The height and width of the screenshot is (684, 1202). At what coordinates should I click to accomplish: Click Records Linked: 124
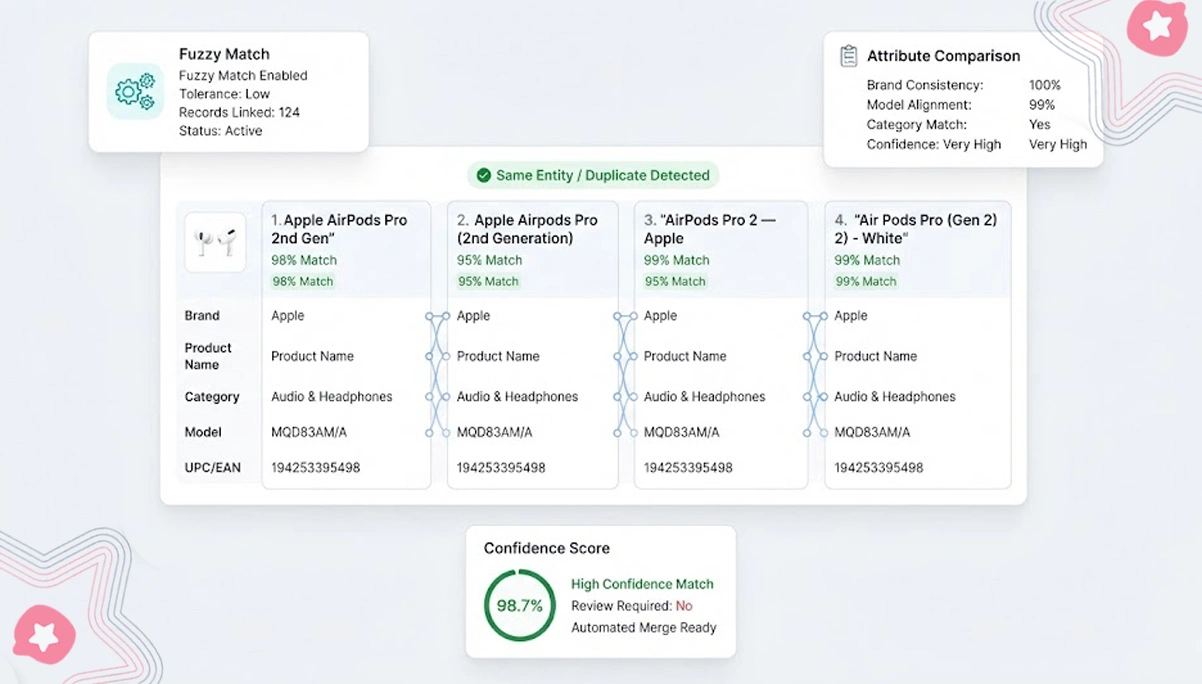point(239,112)
